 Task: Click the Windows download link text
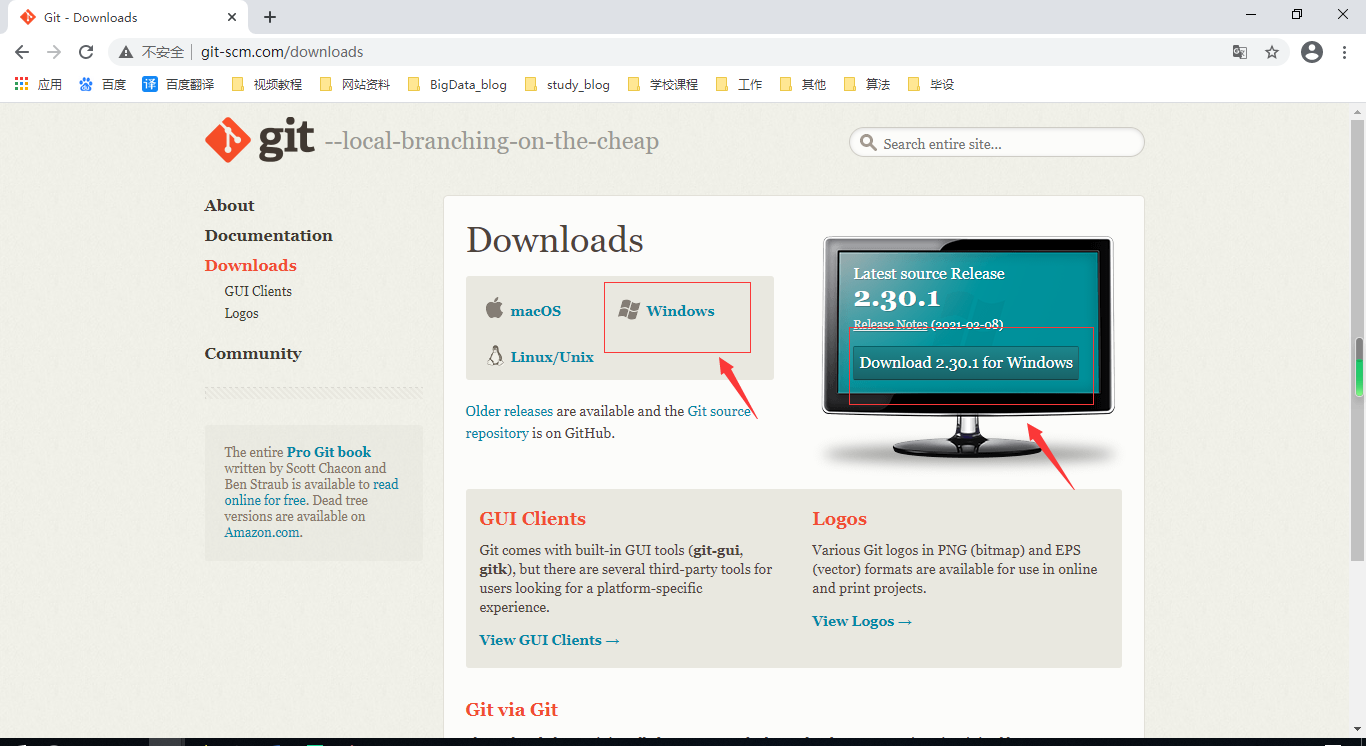[x=680, y=311]
